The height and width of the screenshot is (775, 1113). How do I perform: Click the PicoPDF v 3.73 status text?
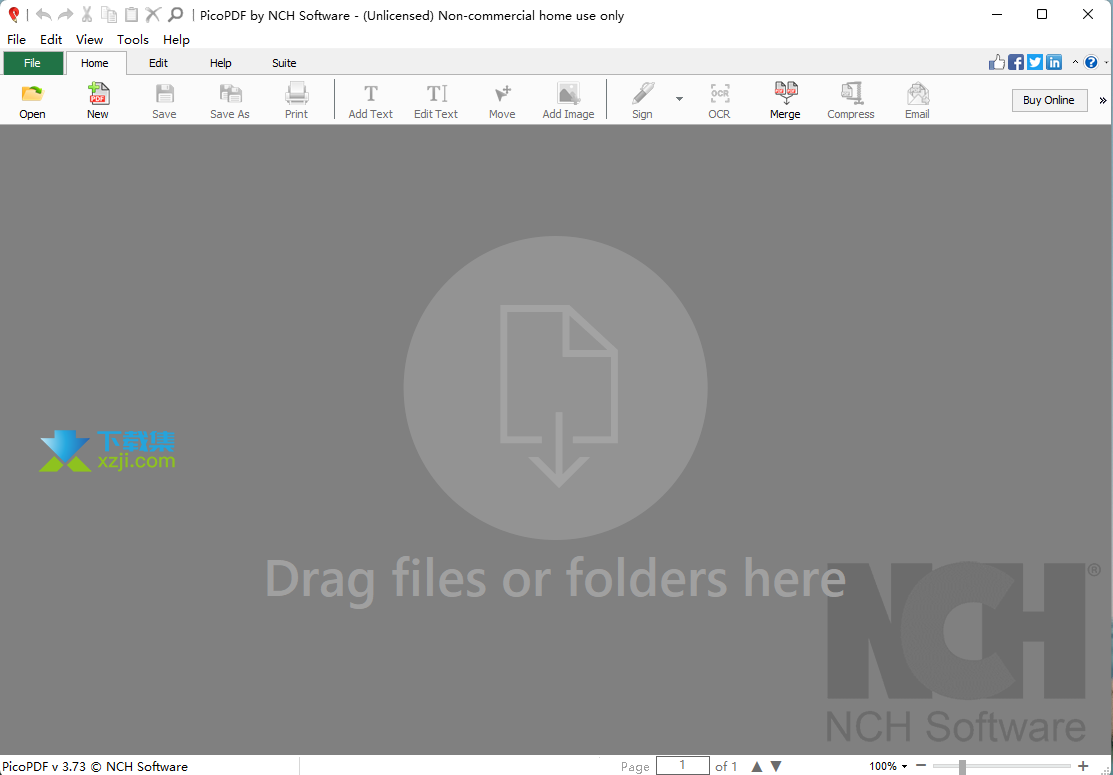click(94, 766)
